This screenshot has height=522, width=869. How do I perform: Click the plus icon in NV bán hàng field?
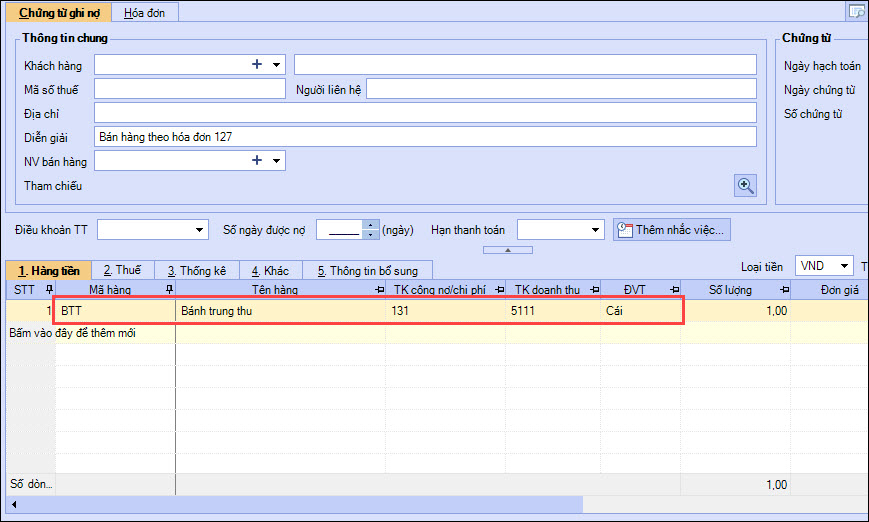(257, 161)
